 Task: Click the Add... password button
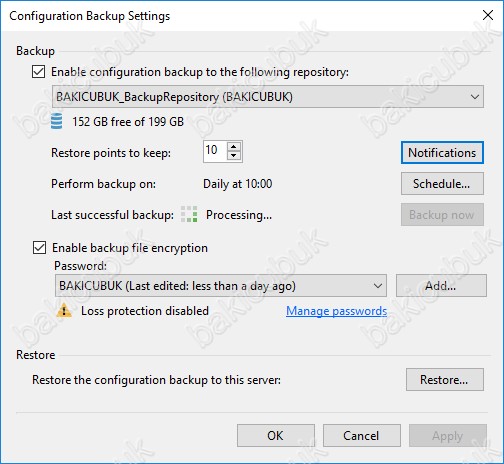pyautogui.click(x=441, y=286)
